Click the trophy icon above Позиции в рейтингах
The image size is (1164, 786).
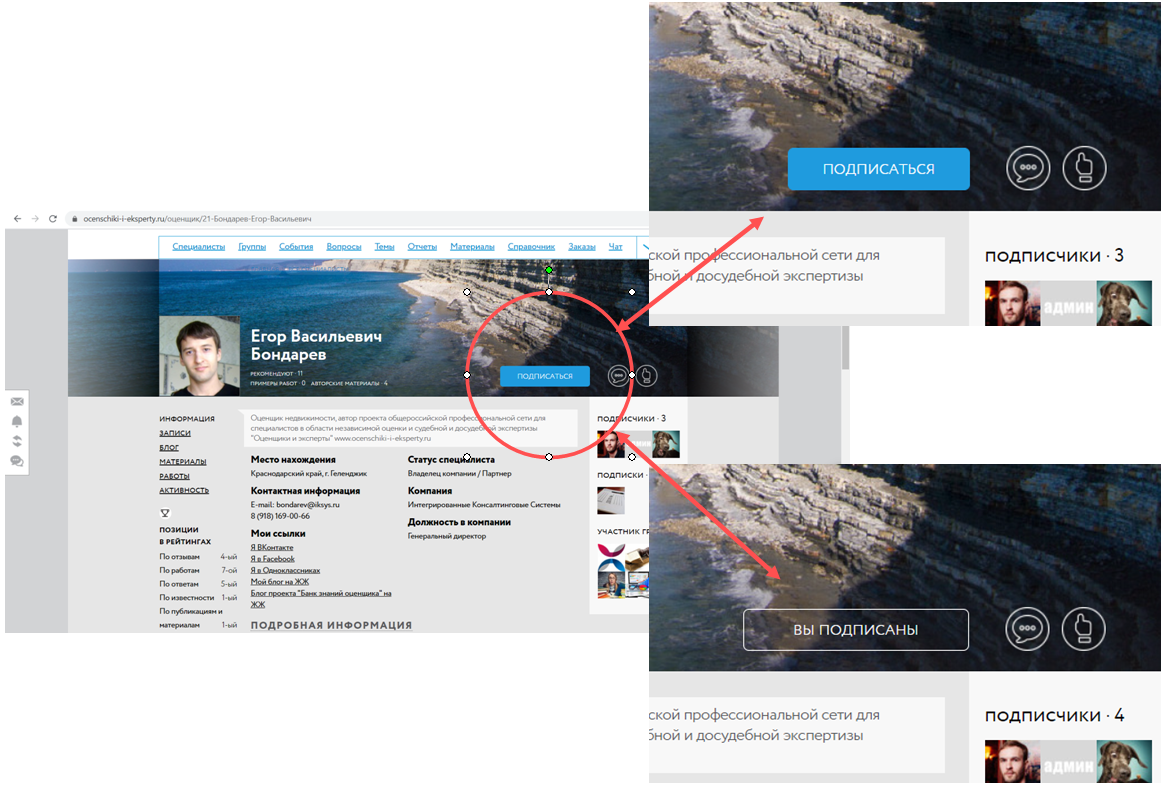[165, 513]
